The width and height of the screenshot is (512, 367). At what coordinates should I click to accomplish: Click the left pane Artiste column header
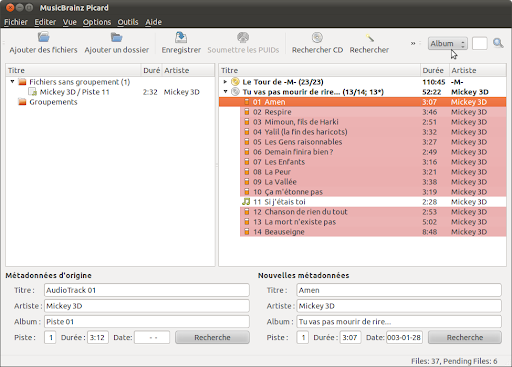point(188,70)
